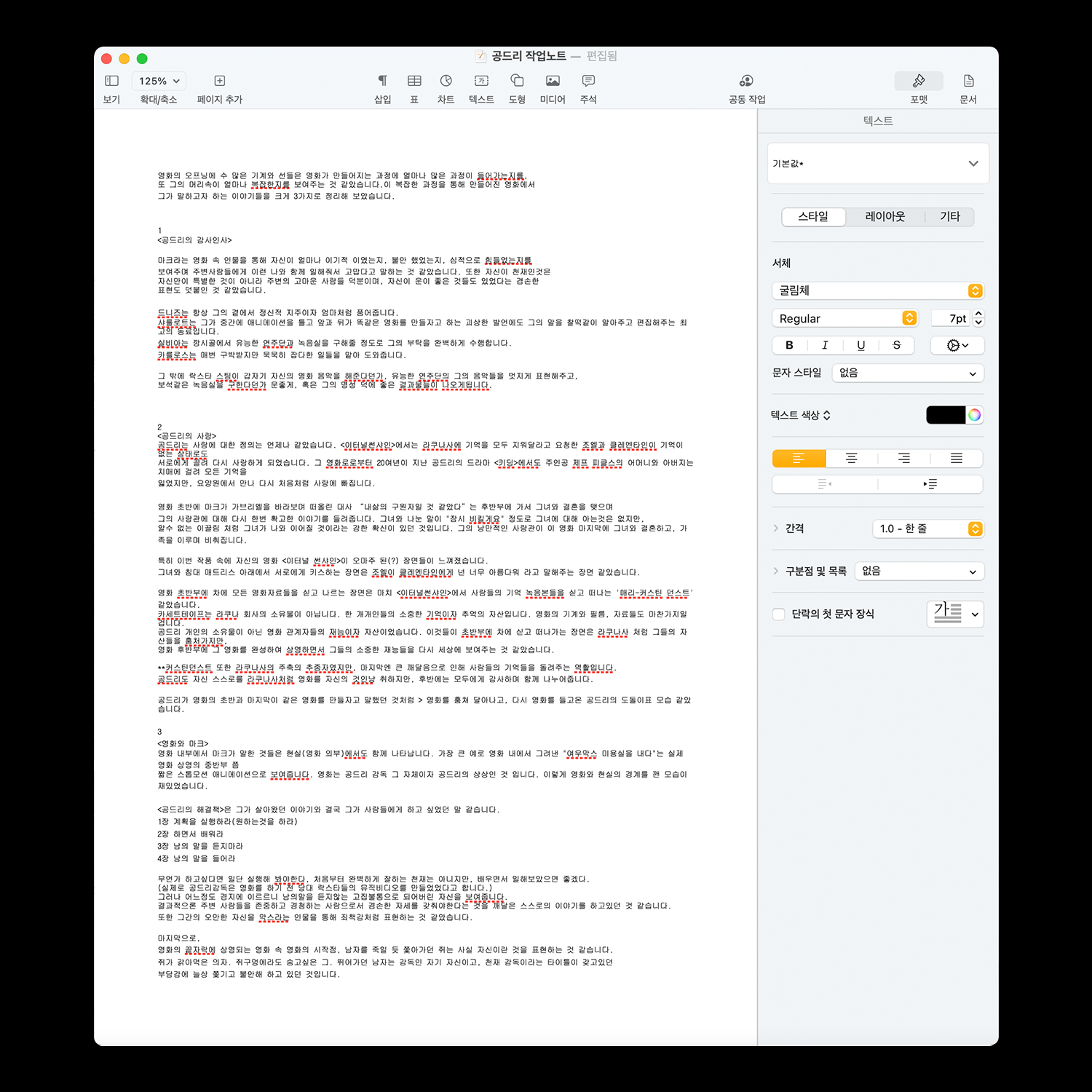1092x1092 pixels.
Task: Click the <공드리의 감사인사> heading text
Action: tap(194, 240)
